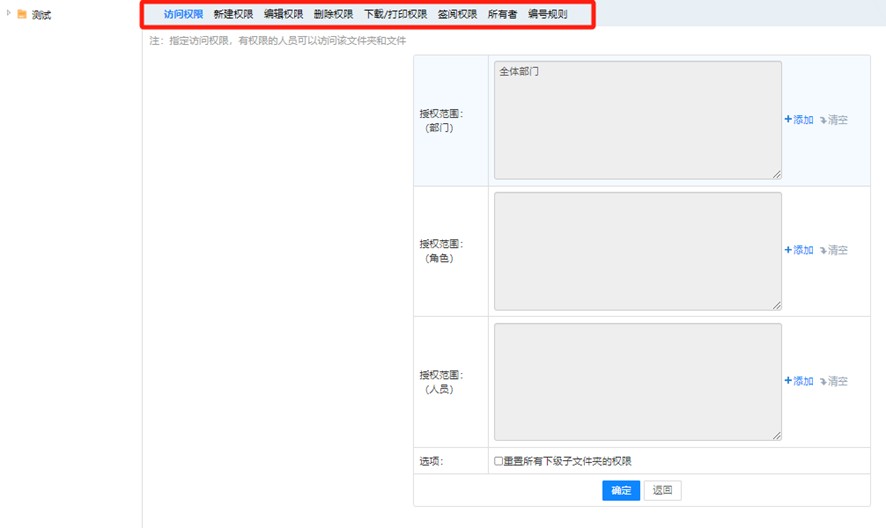
Task: Open the 删除权限 tab
Action: (333, 15)
